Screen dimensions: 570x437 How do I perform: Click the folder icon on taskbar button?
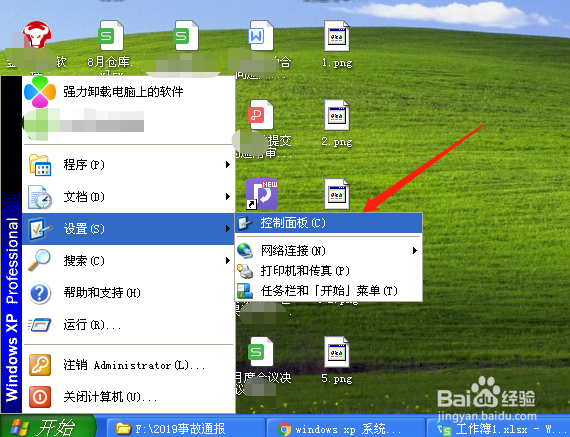[123, 429]
